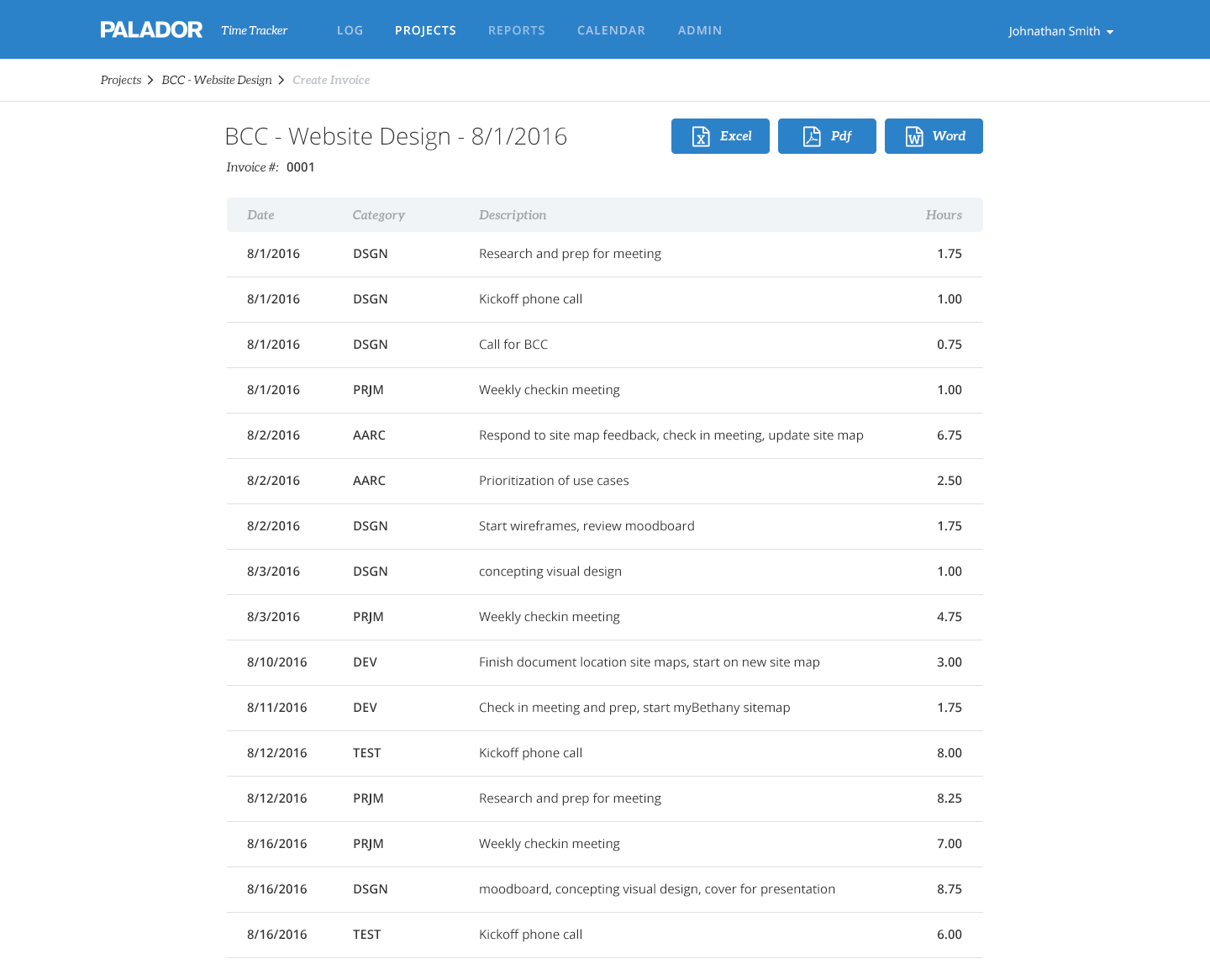Select the 4.75 hours value
This screenshot has width=1210, height=980.
950,617
